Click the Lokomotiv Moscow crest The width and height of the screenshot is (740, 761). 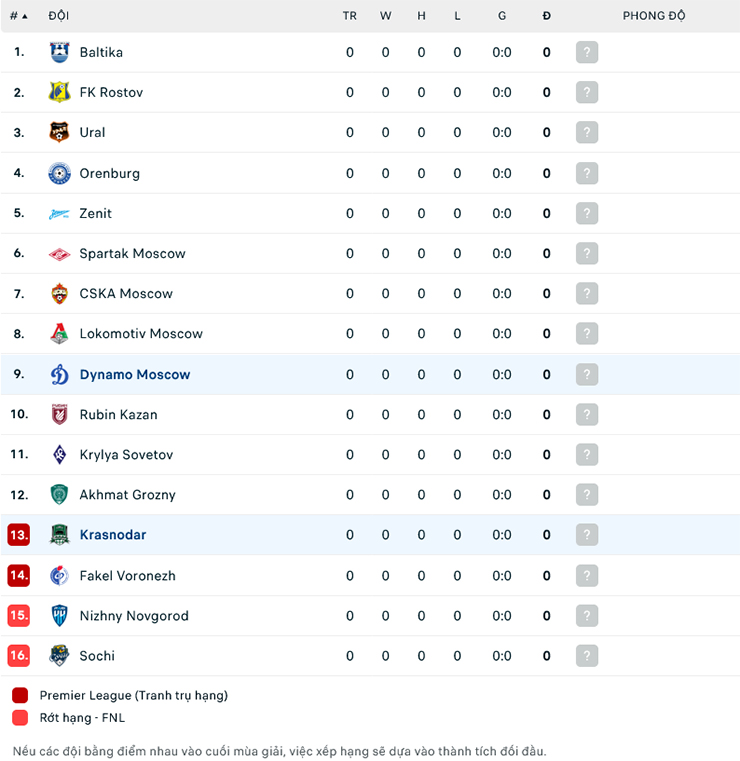click(x=60, y=334)
